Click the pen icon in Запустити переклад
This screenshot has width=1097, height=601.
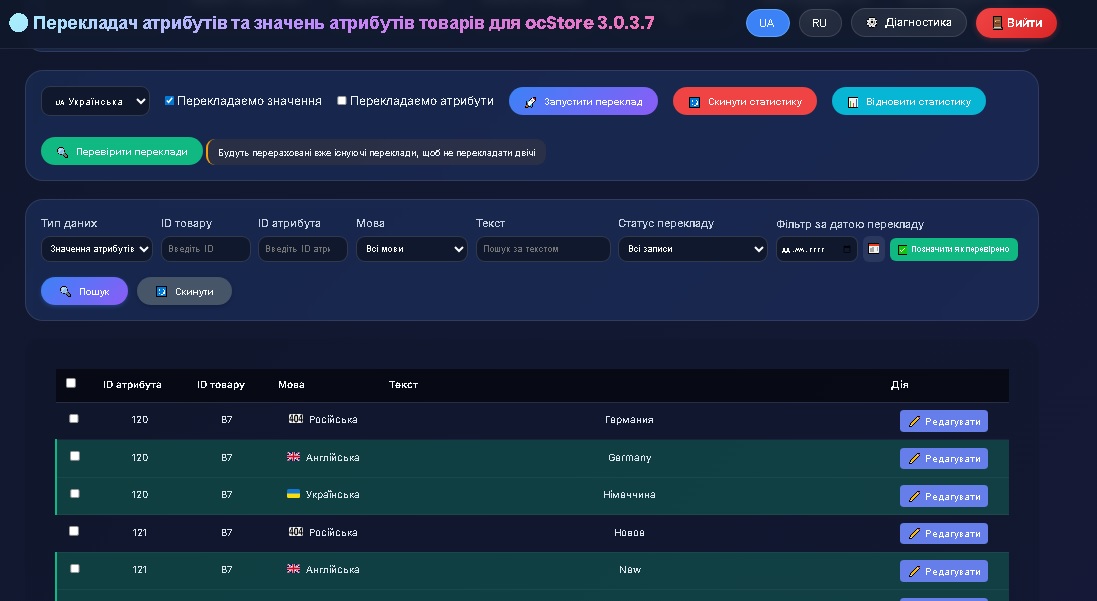[x=530, y=102]
